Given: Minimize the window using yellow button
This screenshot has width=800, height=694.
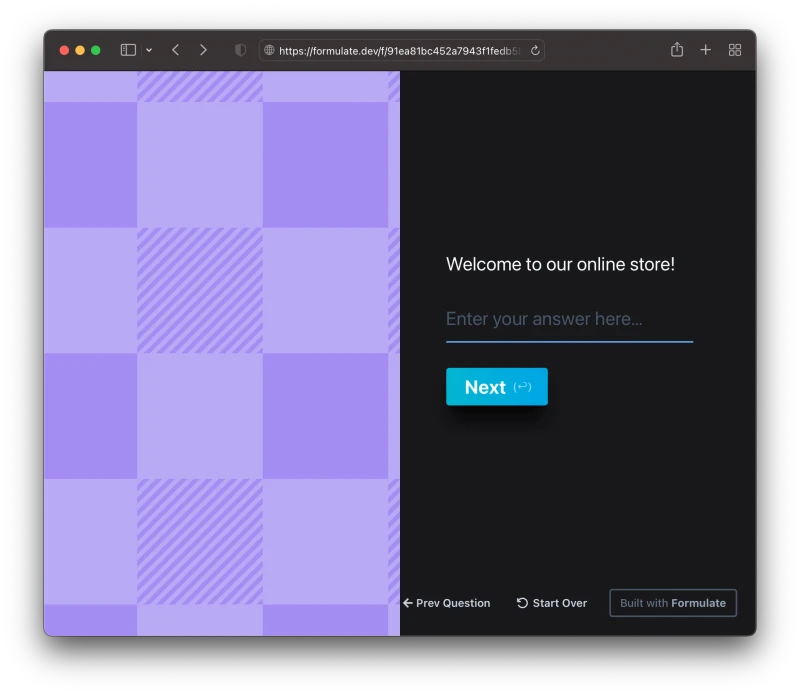Looking at the screenshot, I should coord(80,50).
